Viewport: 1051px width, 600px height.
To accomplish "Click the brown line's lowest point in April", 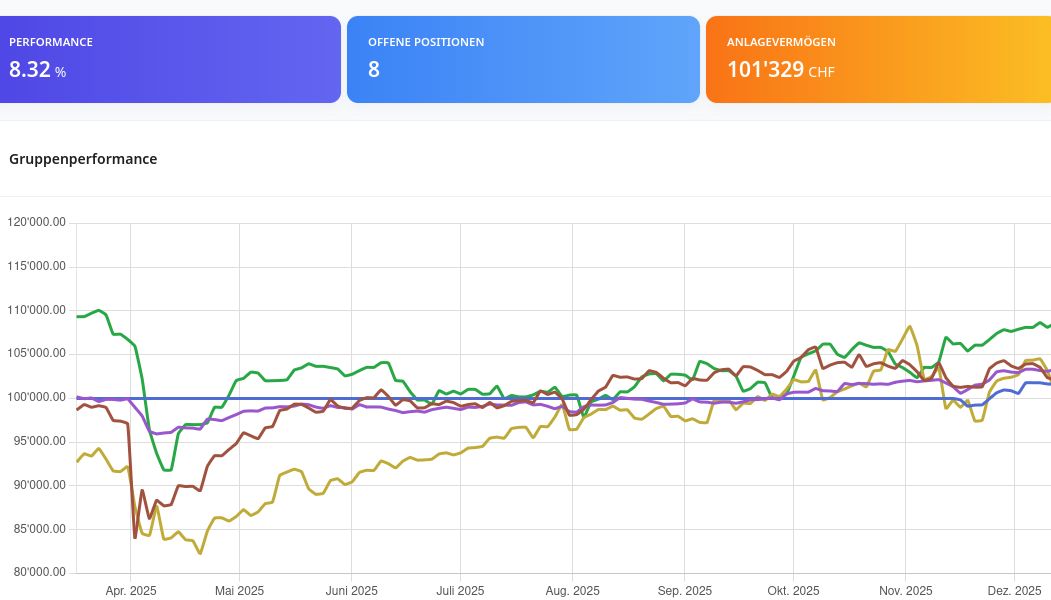I will pos(135,538).
